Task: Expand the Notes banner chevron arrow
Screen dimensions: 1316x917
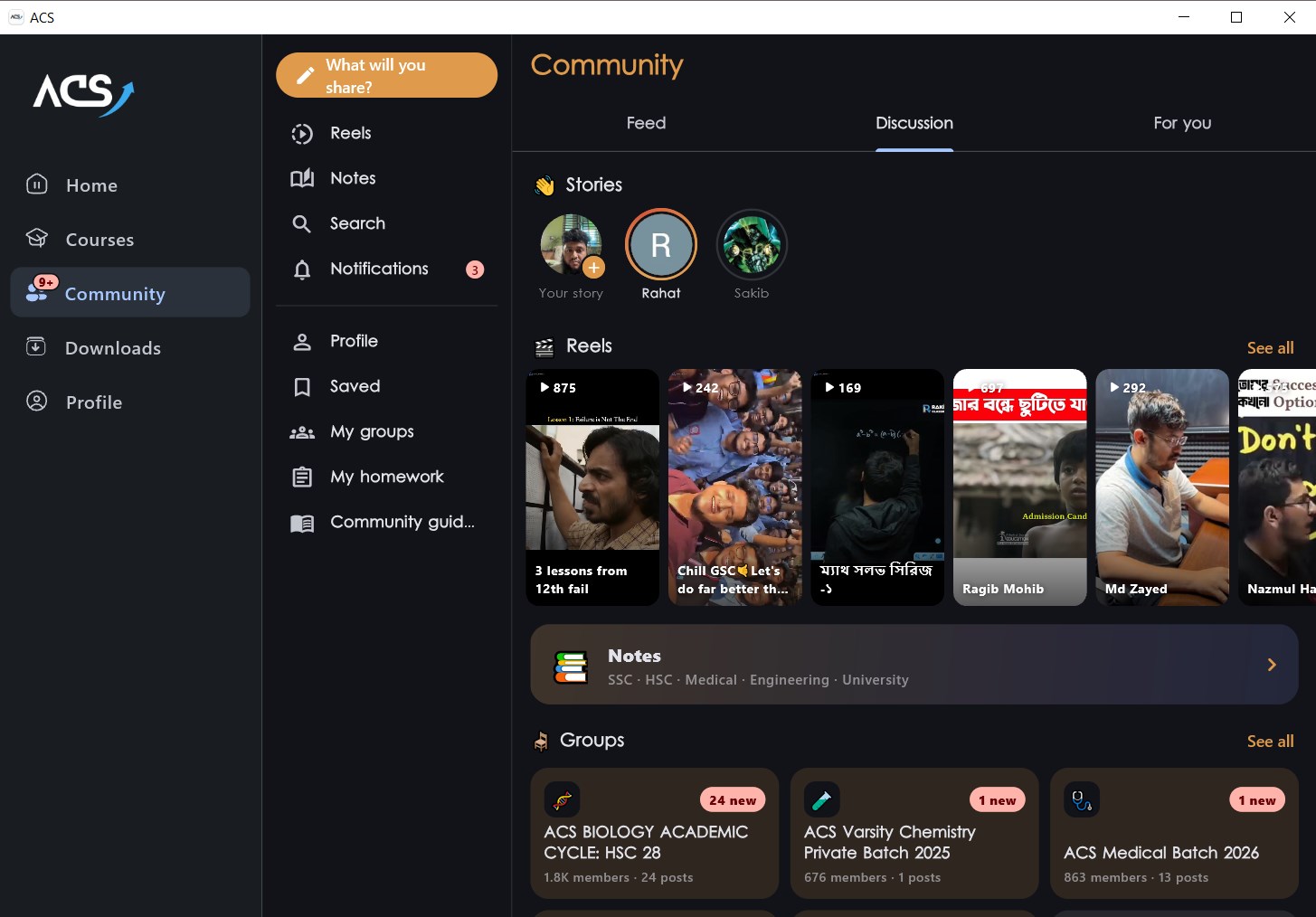Action: click(x=1272, y=665)
